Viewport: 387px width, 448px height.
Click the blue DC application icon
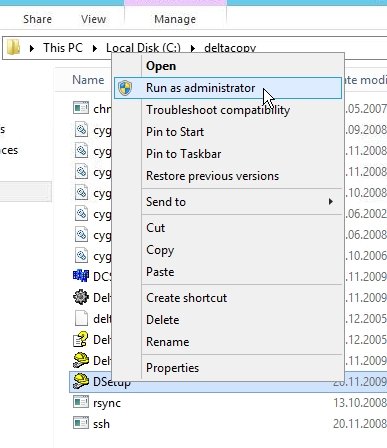(x=81, y=276)
